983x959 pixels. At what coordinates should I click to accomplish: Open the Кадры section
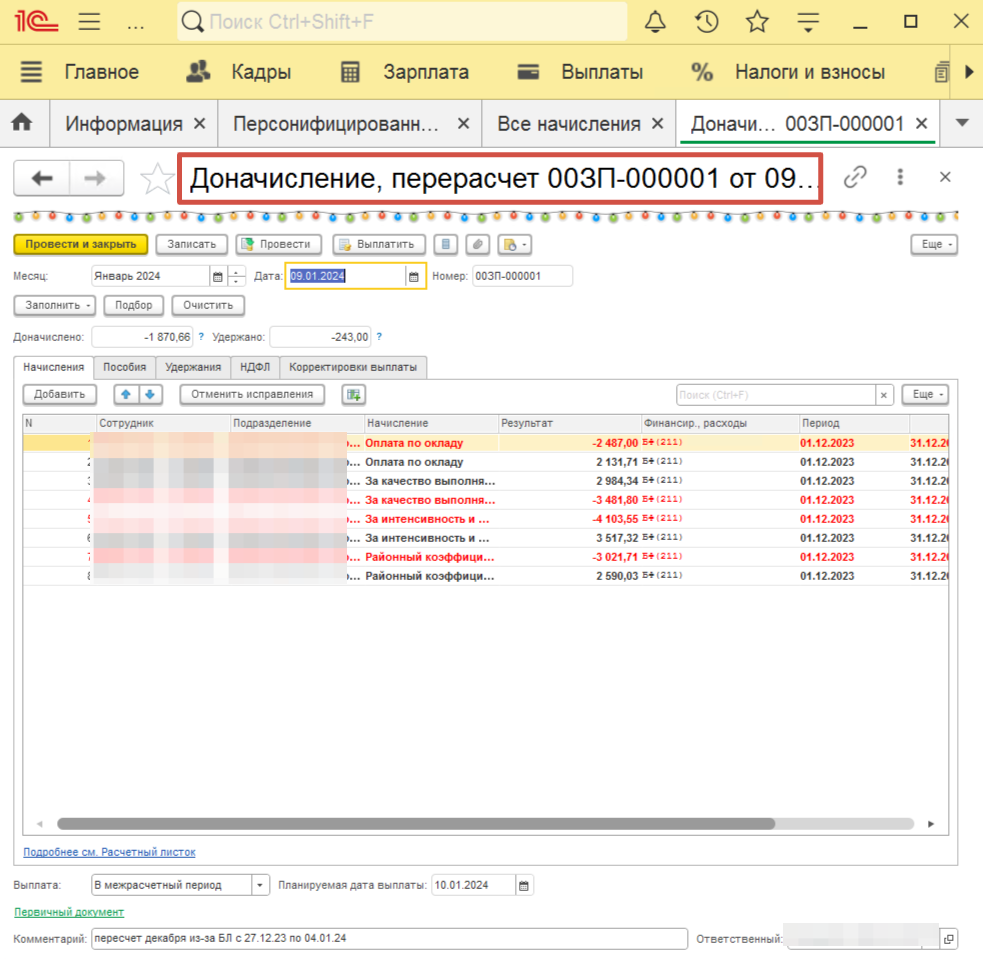click(x=239, y=72)
